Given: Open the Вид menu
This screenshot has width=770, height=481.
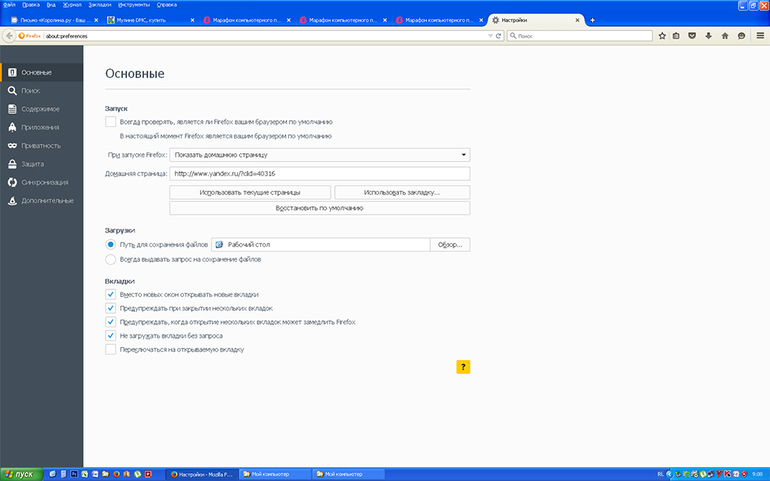Looking at the screenshot, I should pyautogui.click(x=51, y=5).
